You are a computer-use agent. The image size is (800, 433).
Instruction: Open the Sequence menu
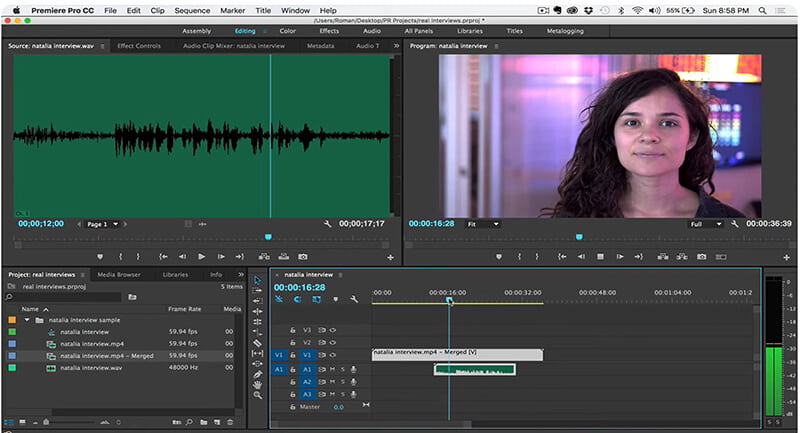[192, 10]
